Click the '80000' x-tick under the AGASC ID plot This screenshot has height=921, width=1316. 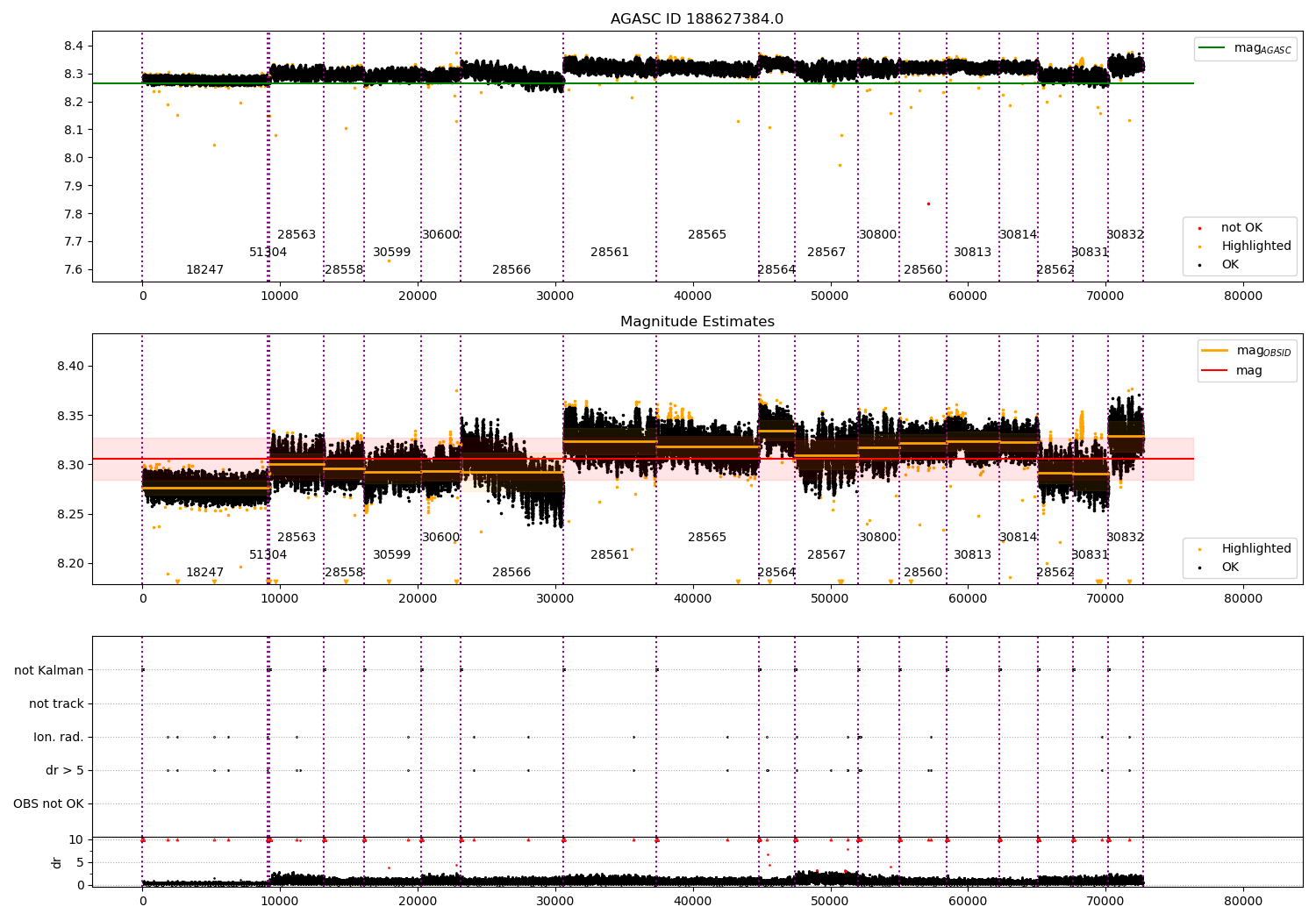point(1243,296)
